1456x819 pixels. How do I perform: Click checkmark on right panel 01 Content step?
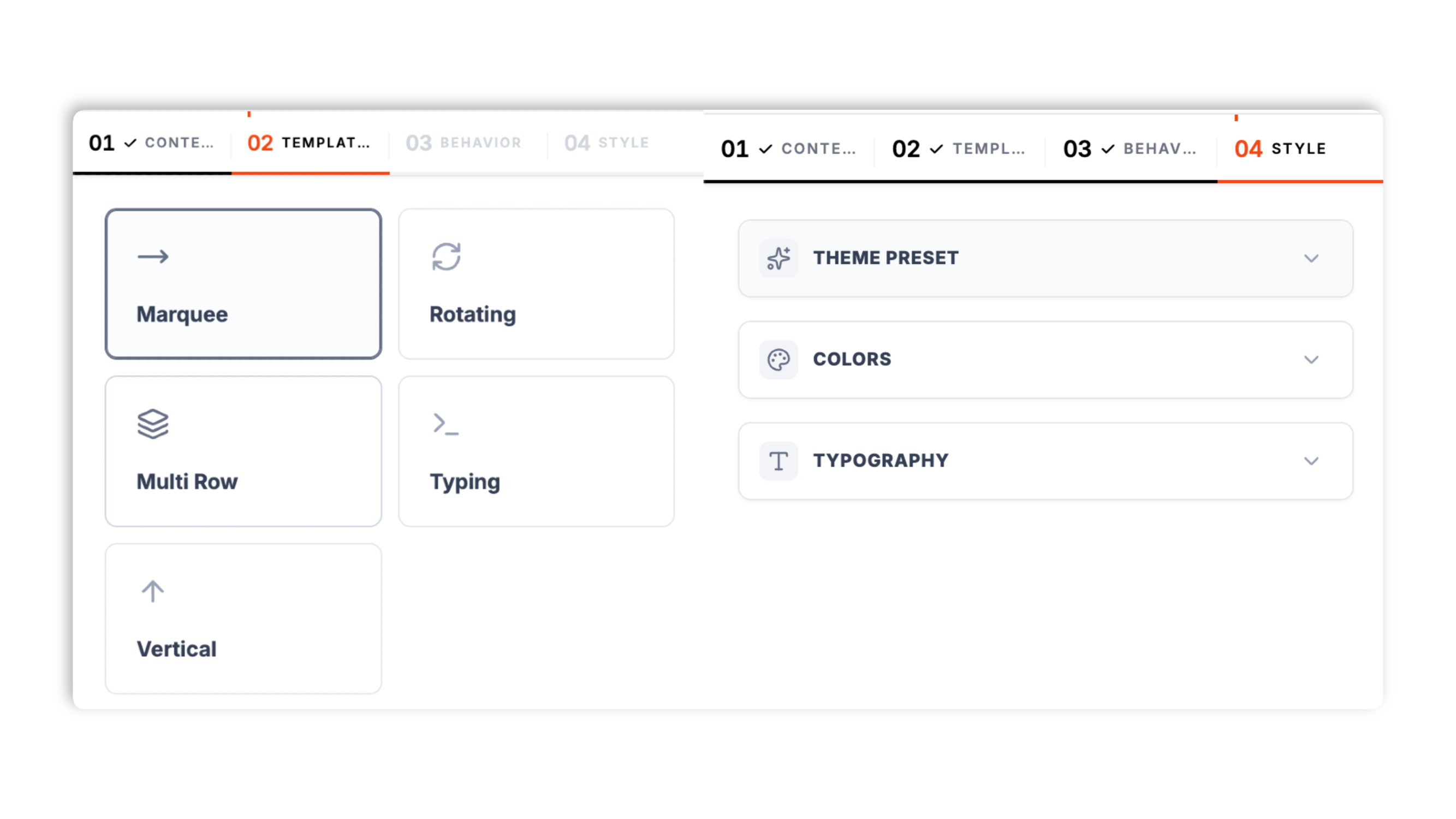tap(765, 149)
